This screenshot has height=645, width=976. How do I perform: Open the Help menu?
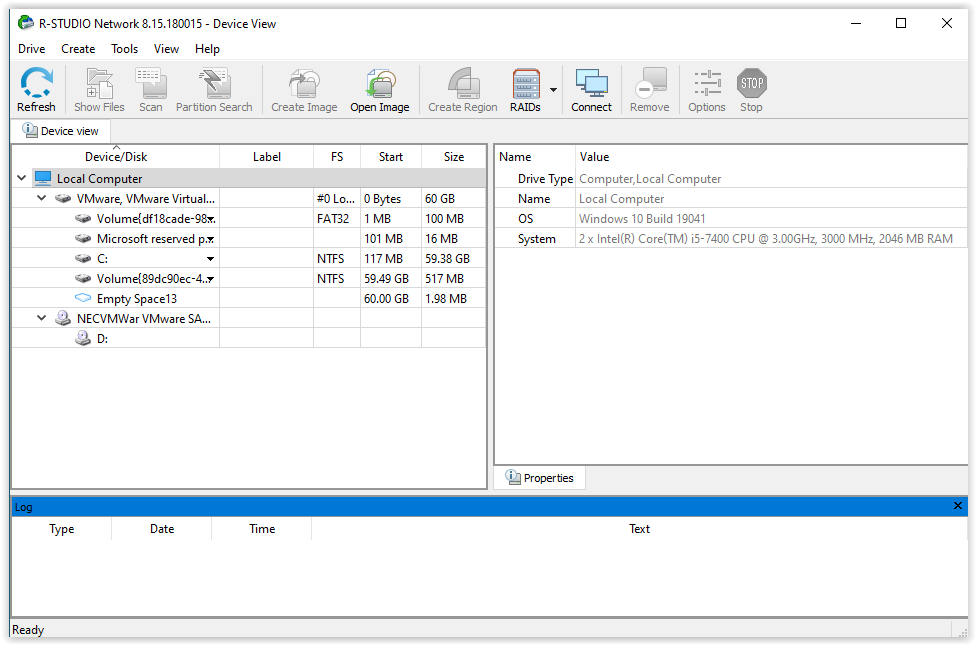pyautogui.click(x=207, y=49)
